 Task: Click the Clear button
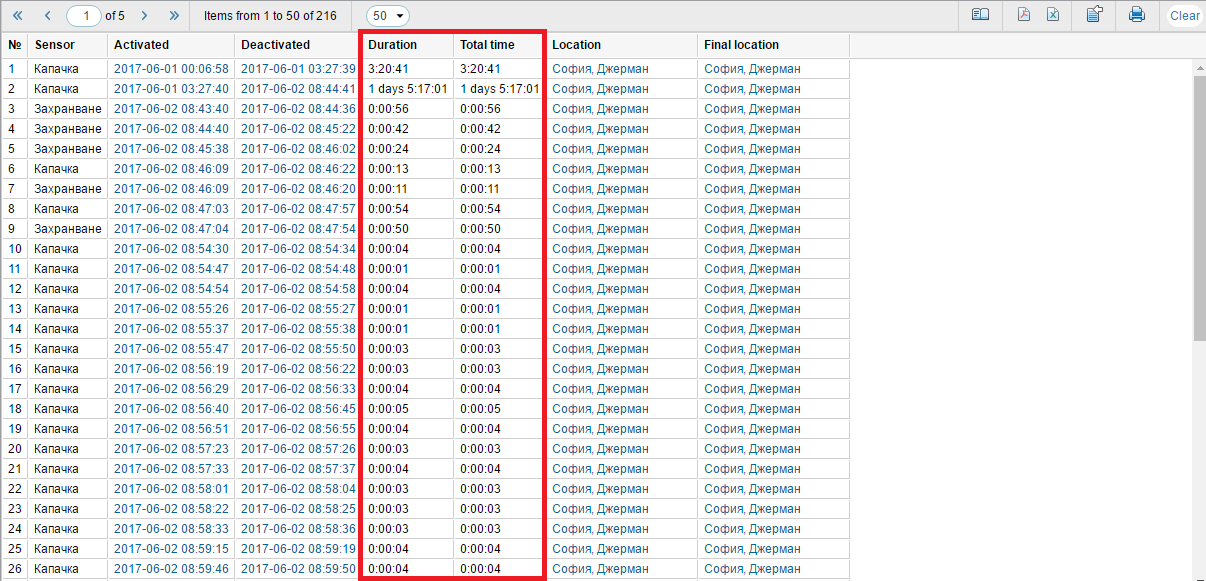tap(1184, 15)
